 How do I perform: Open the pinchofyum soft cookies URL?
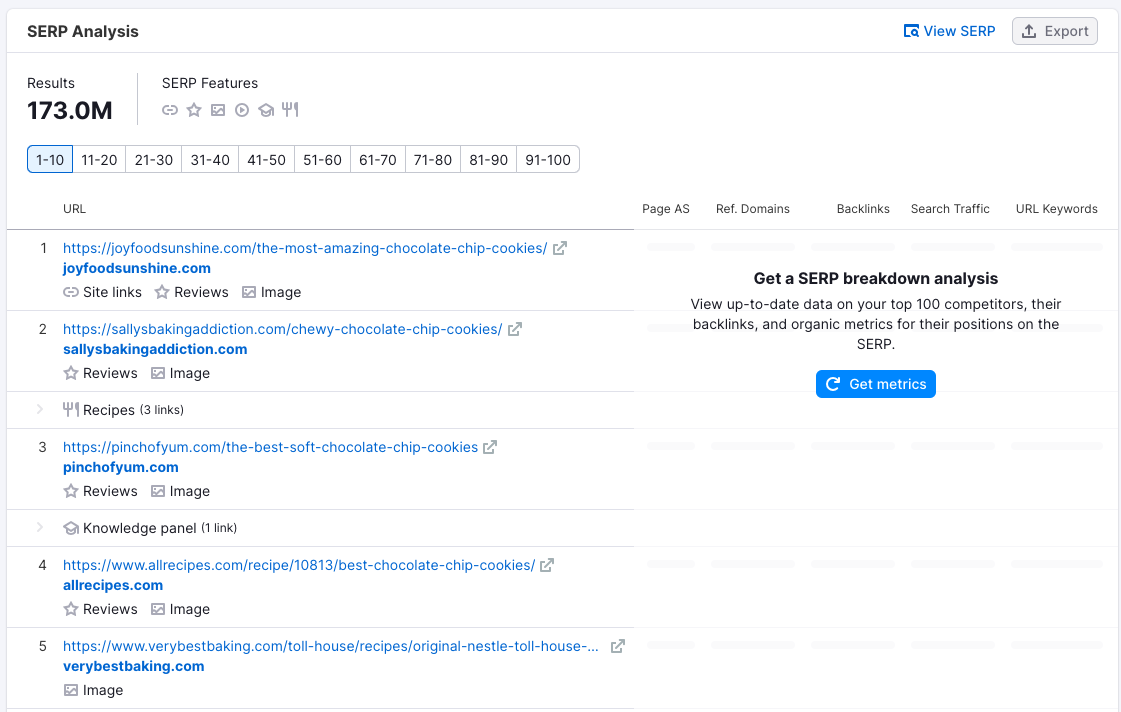point(270,447)
